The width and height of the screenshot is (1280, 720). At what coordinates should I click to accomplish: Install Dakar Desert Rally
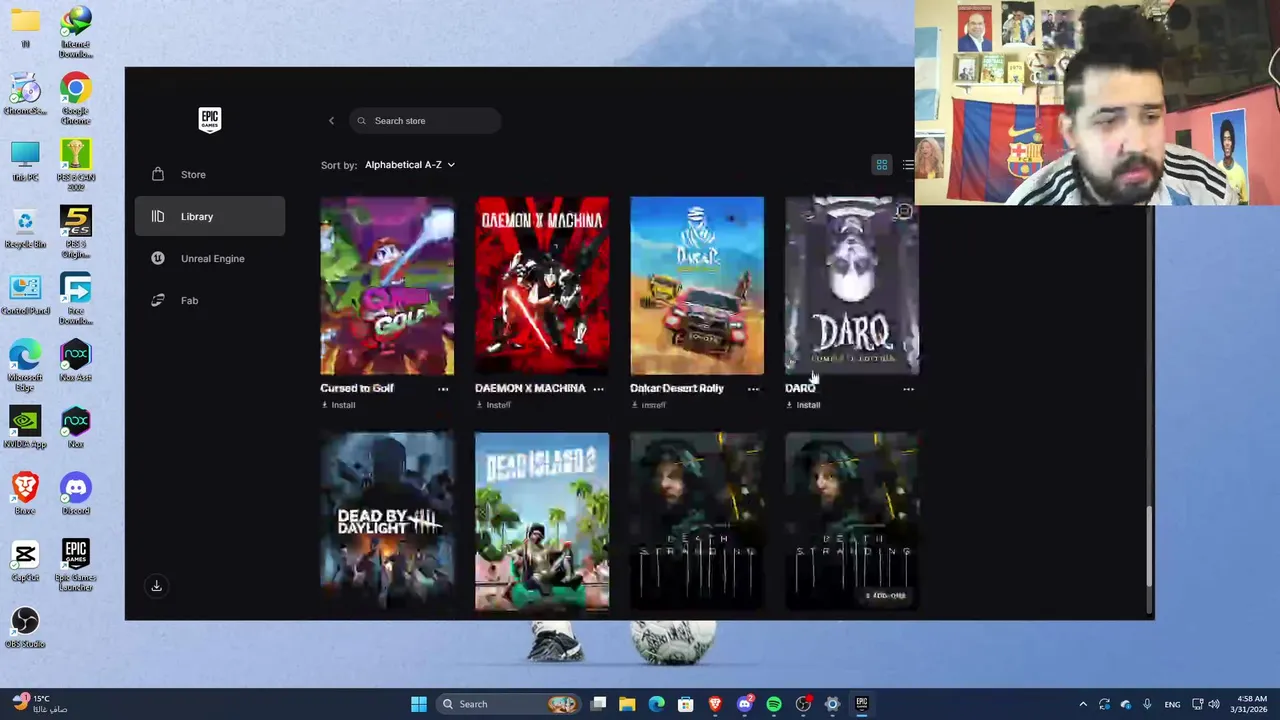click(648, 405)
